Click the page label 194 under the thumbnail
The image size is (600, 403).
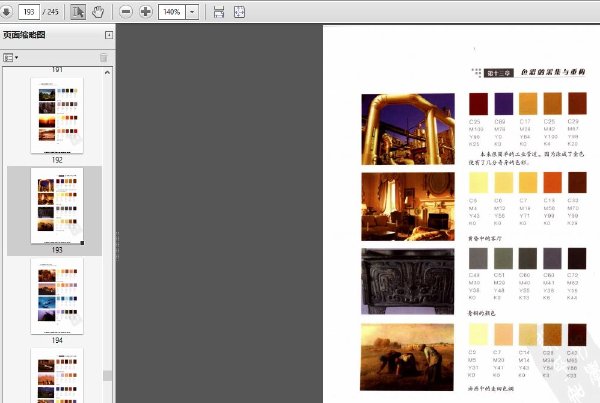point(57,340)
